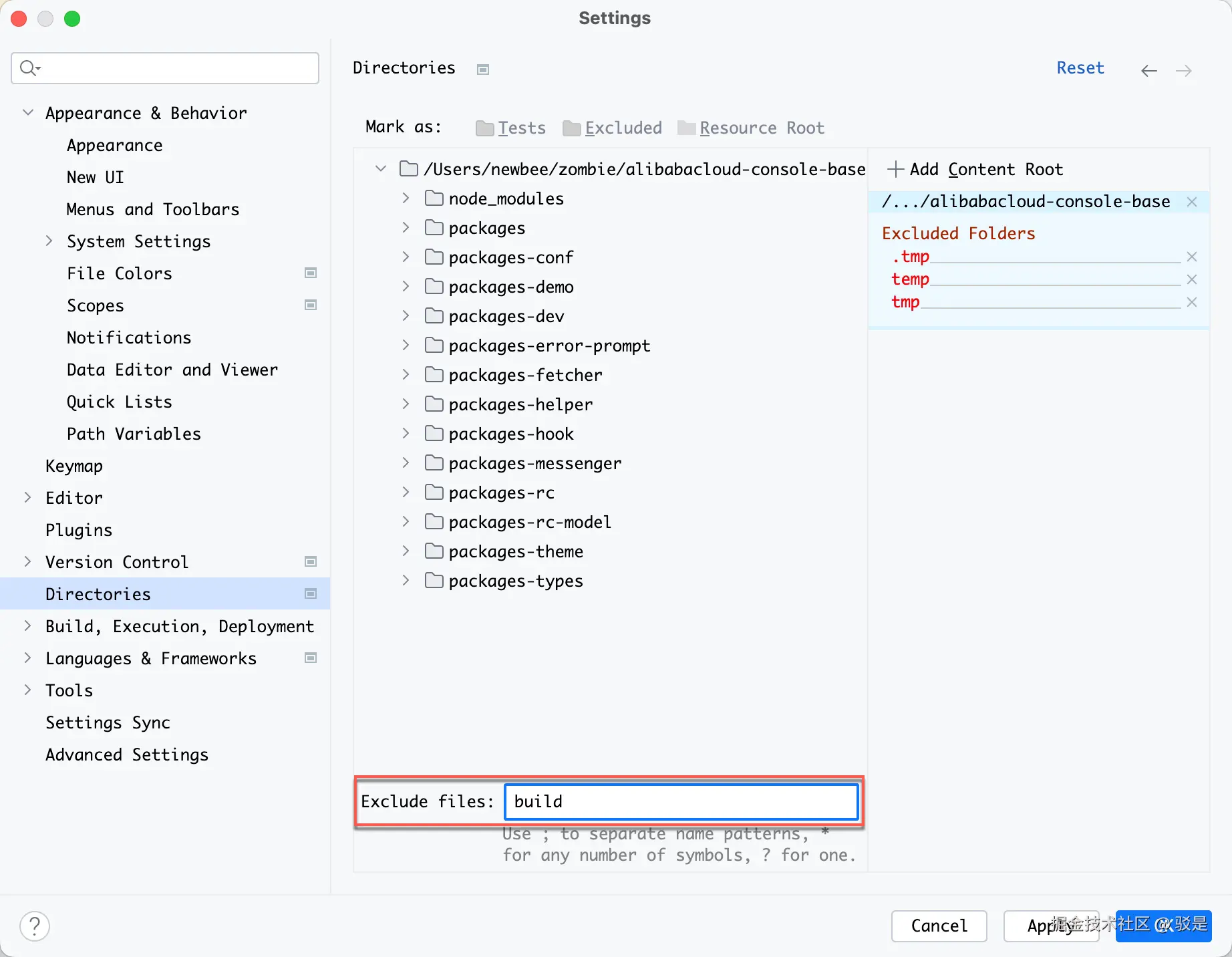
Task: Remove .tmp from Excluded Folders
Action: 1191,257
